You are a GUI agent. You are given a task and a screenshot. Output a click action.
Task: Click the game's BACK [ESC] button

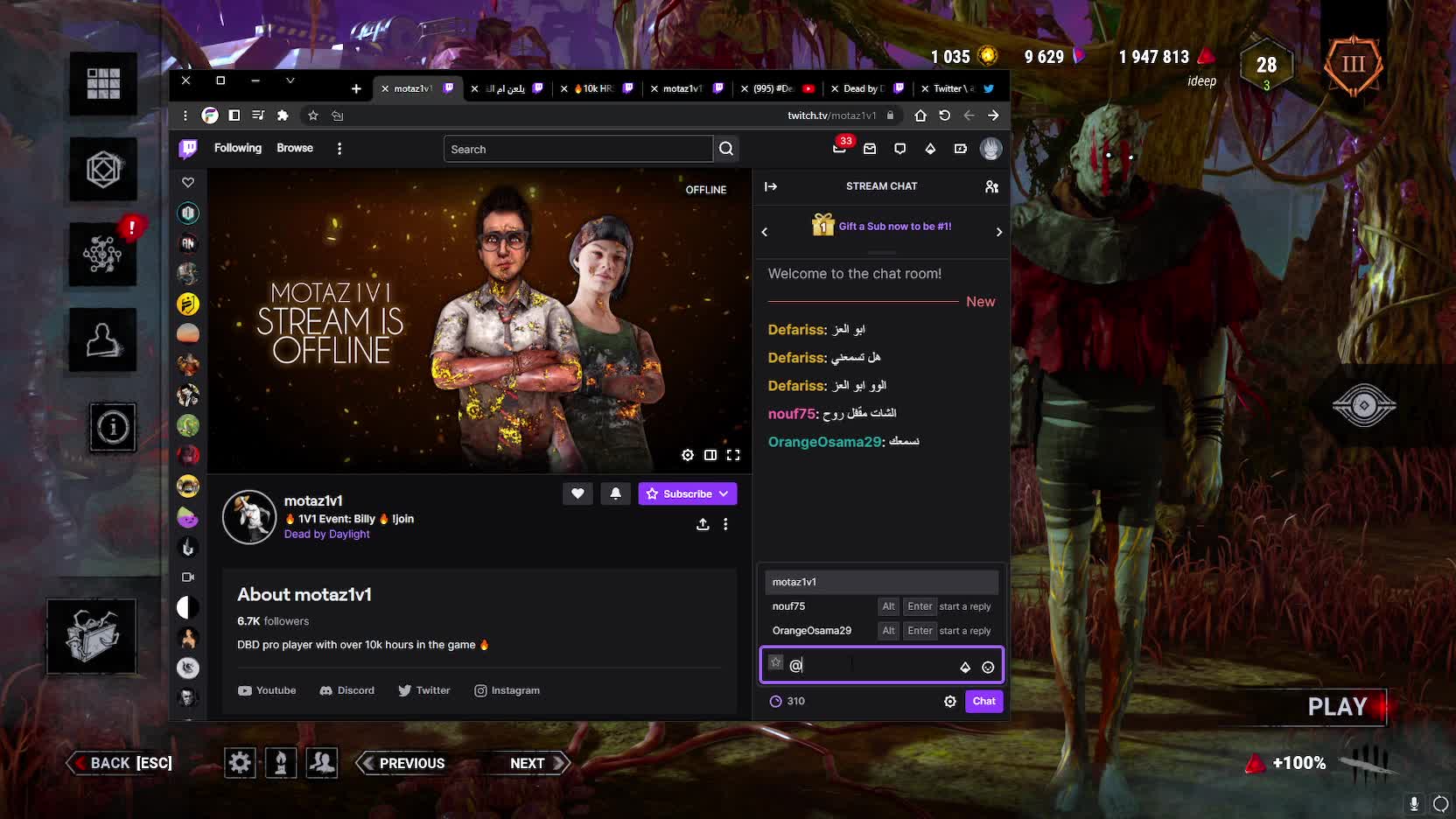point(122,763)
